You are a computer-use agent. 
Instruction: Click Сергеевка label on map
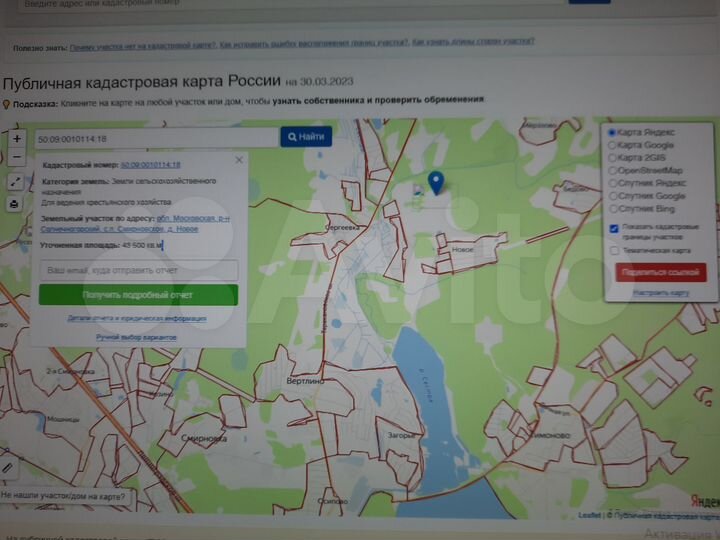coord(342,227)
